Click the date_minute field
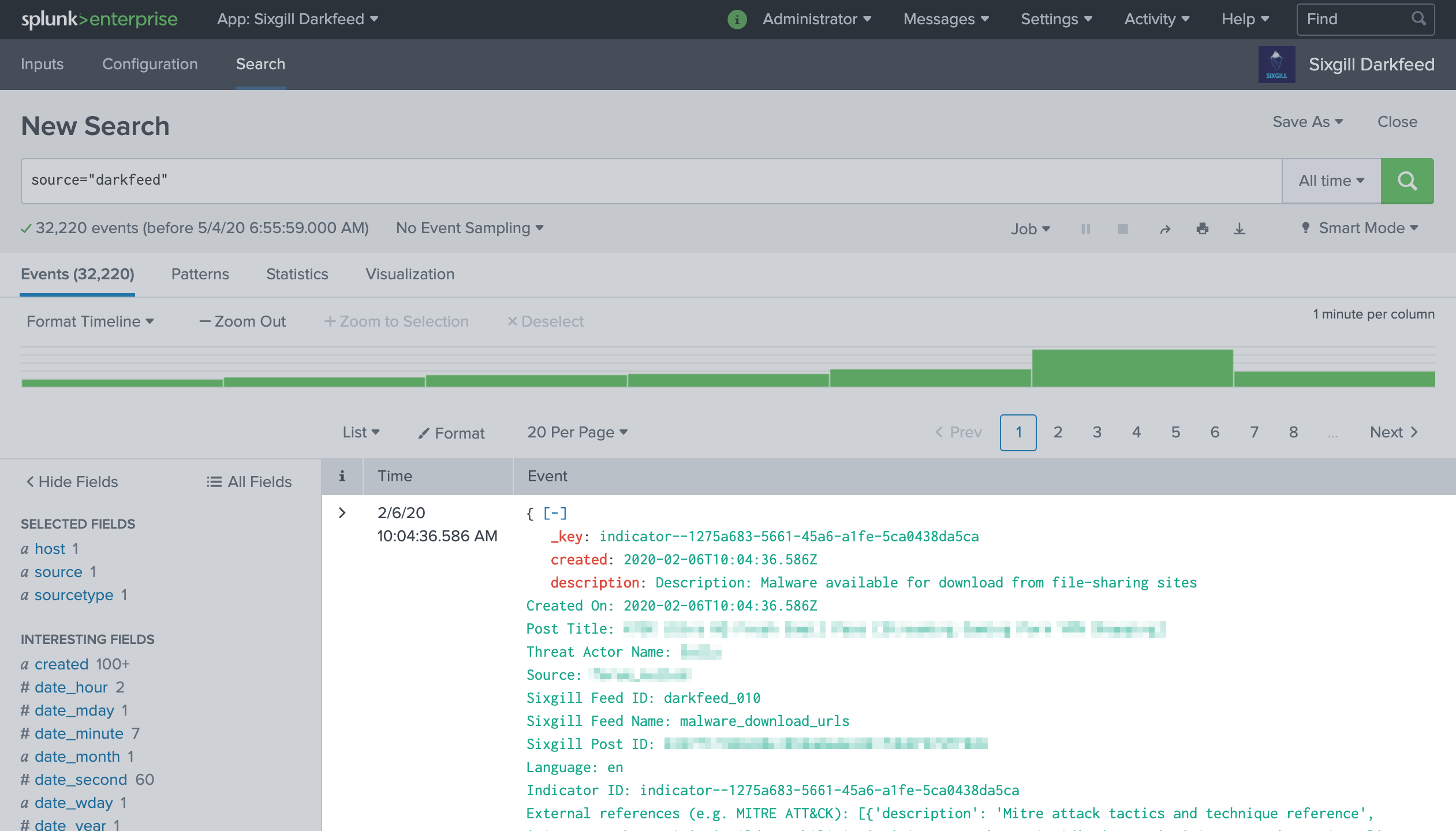The width and height of the screenshot is (1456, 831). pyautogui.click(x=79, y=733)
